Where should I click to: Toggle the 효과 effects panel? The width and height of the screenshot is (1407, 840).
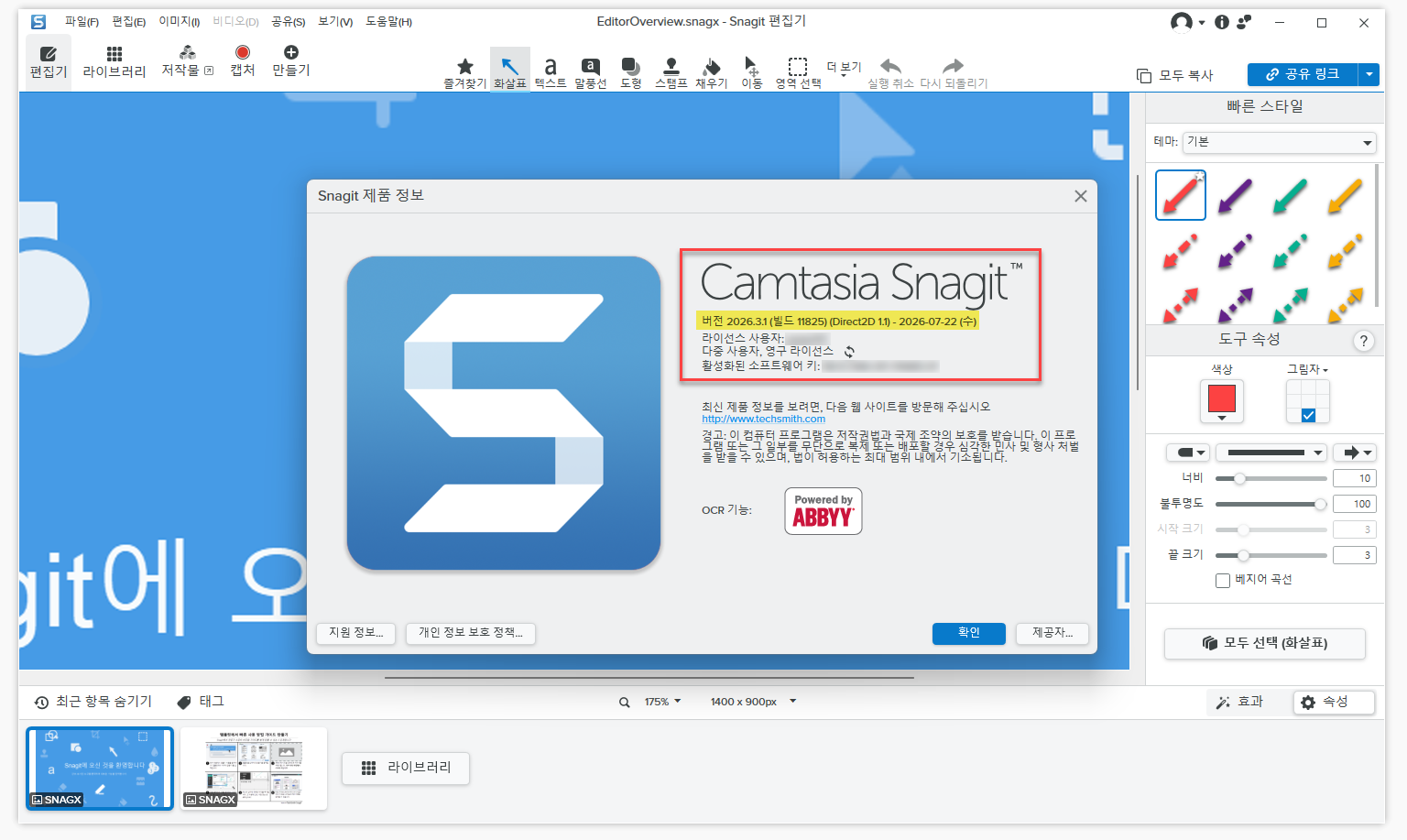pos(1239,702)
